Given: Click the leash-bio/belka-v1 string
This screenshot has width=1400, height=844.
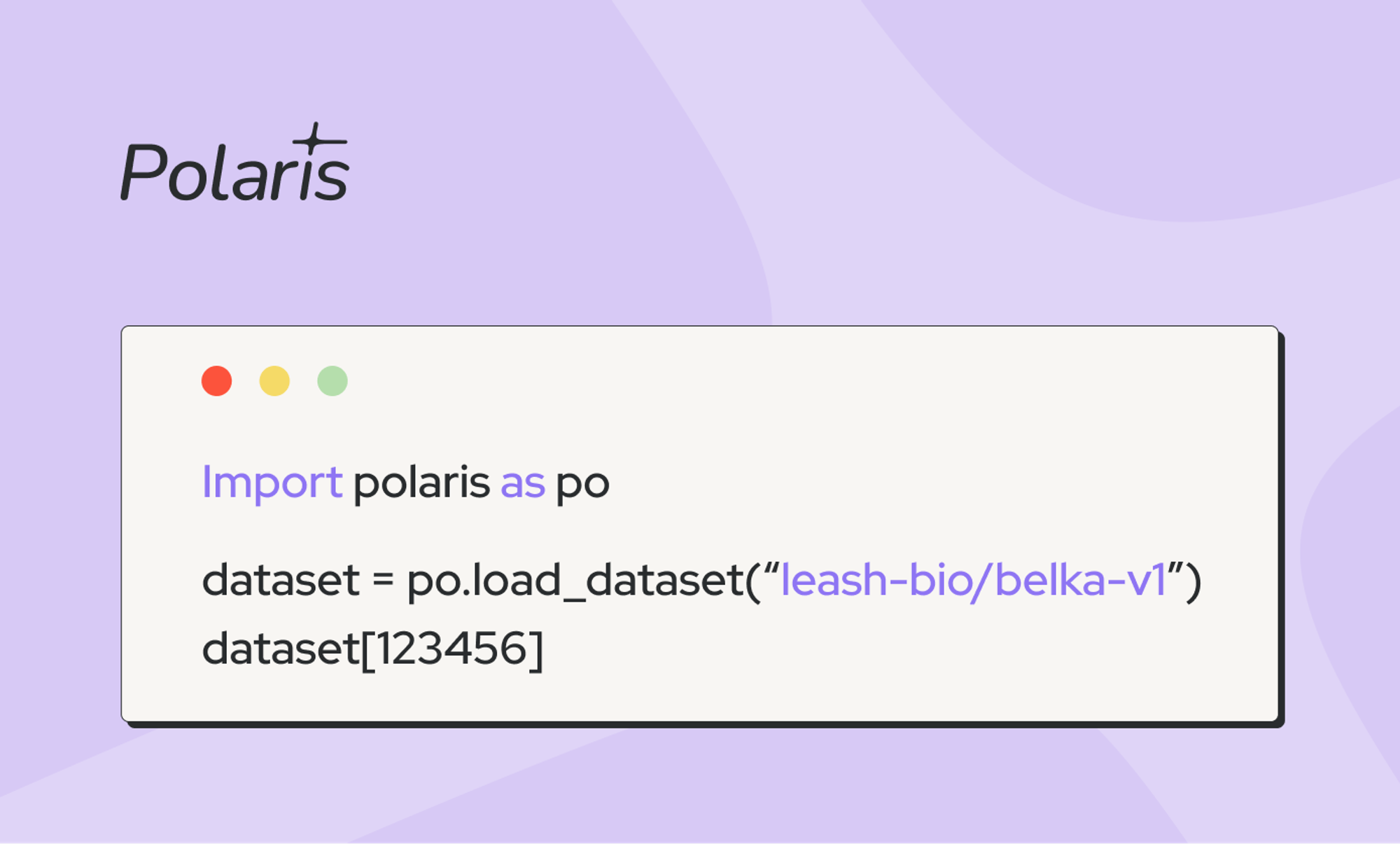Looking at the screenshot, I should [x=973, y=580].
